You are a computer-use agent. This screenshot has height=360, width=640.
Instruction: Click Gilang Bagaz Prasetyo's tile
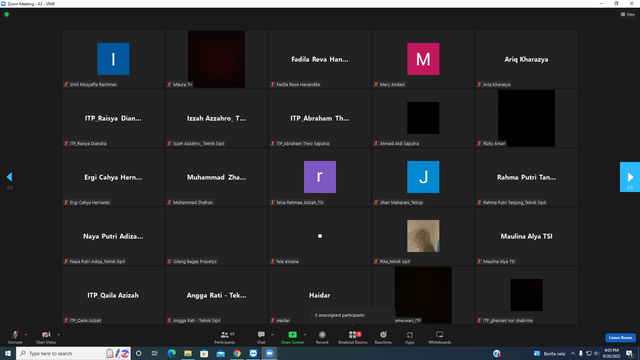216,236
